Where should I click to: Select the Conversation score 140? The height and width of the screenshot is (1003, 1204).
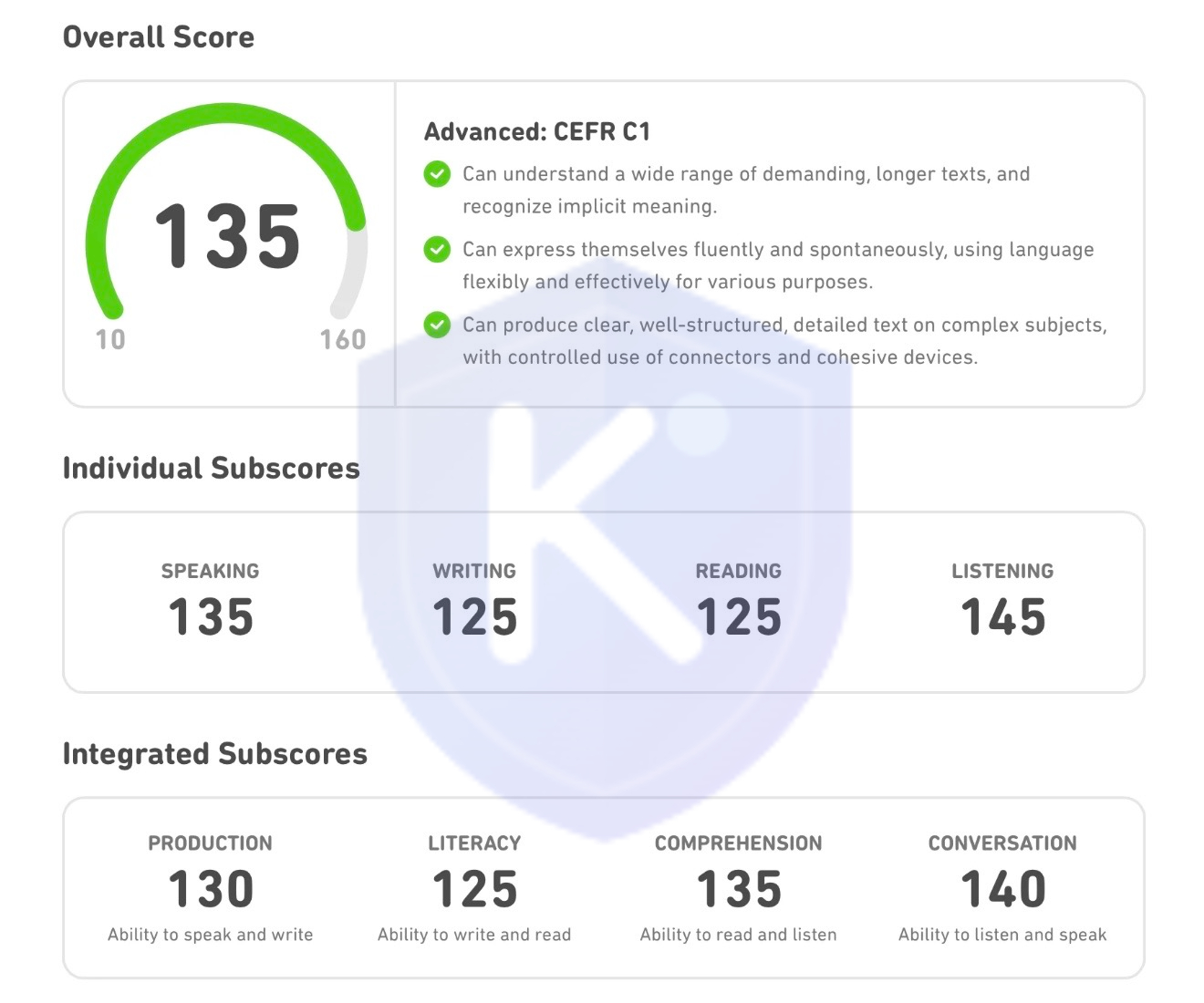(1002, 889)
